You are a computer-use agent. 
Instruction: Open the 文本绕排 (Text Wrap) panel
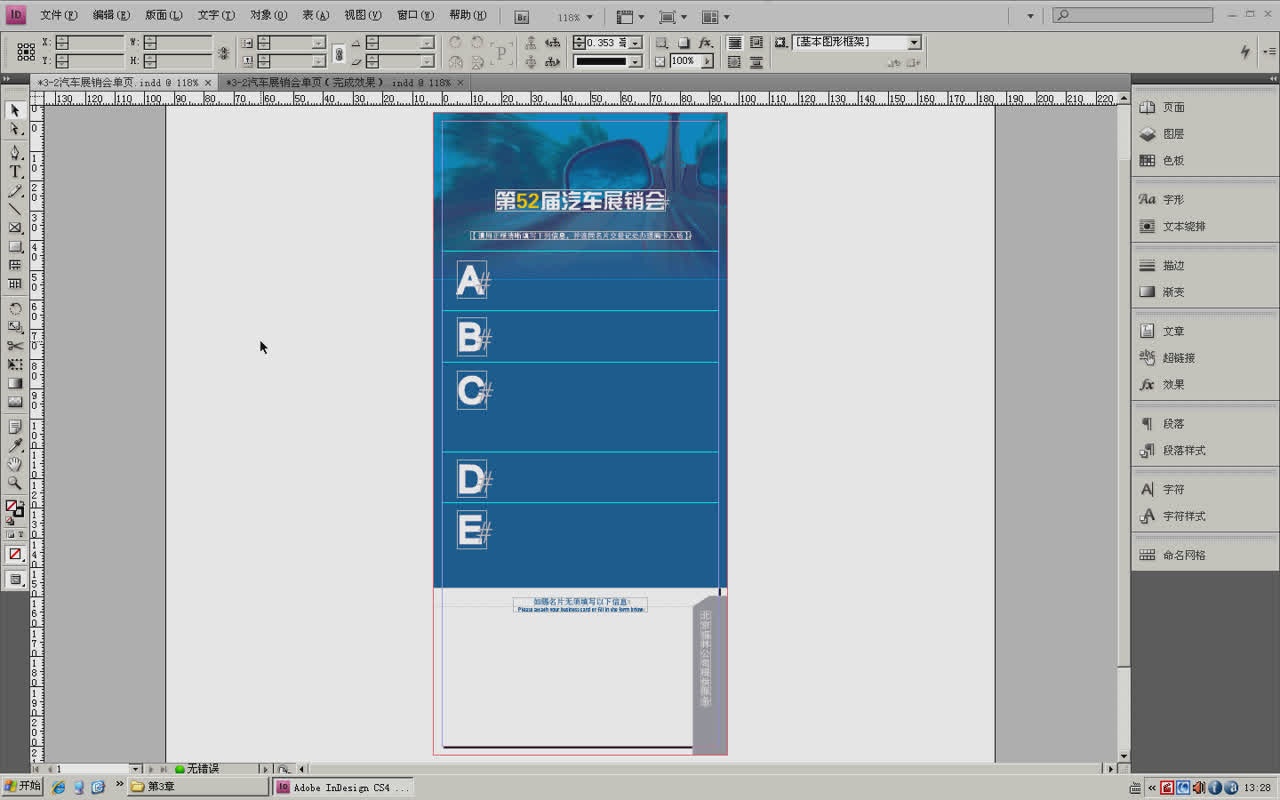point(1184,227)
